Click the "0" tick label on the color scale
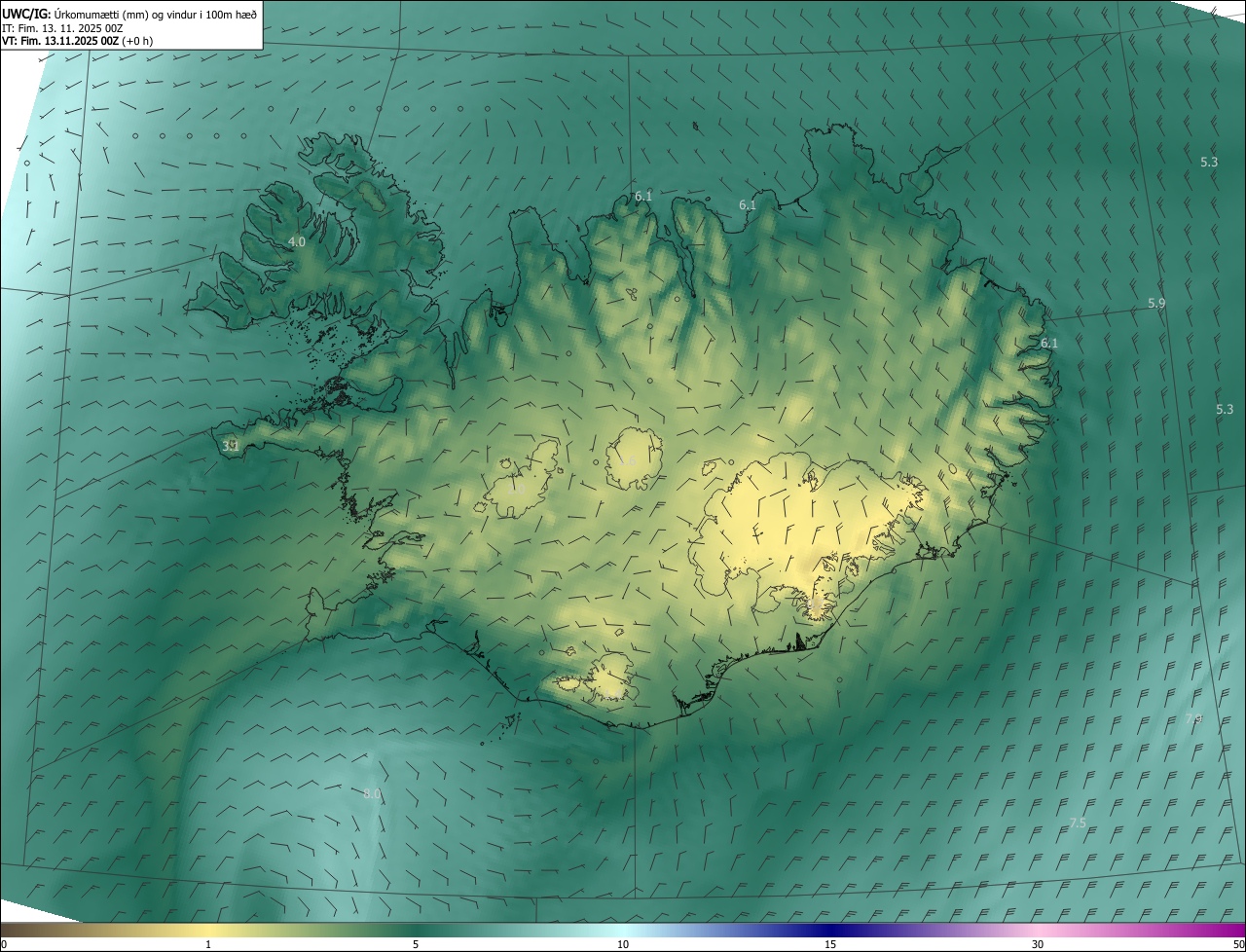The image size is (1246, 952). coord(4,944)
